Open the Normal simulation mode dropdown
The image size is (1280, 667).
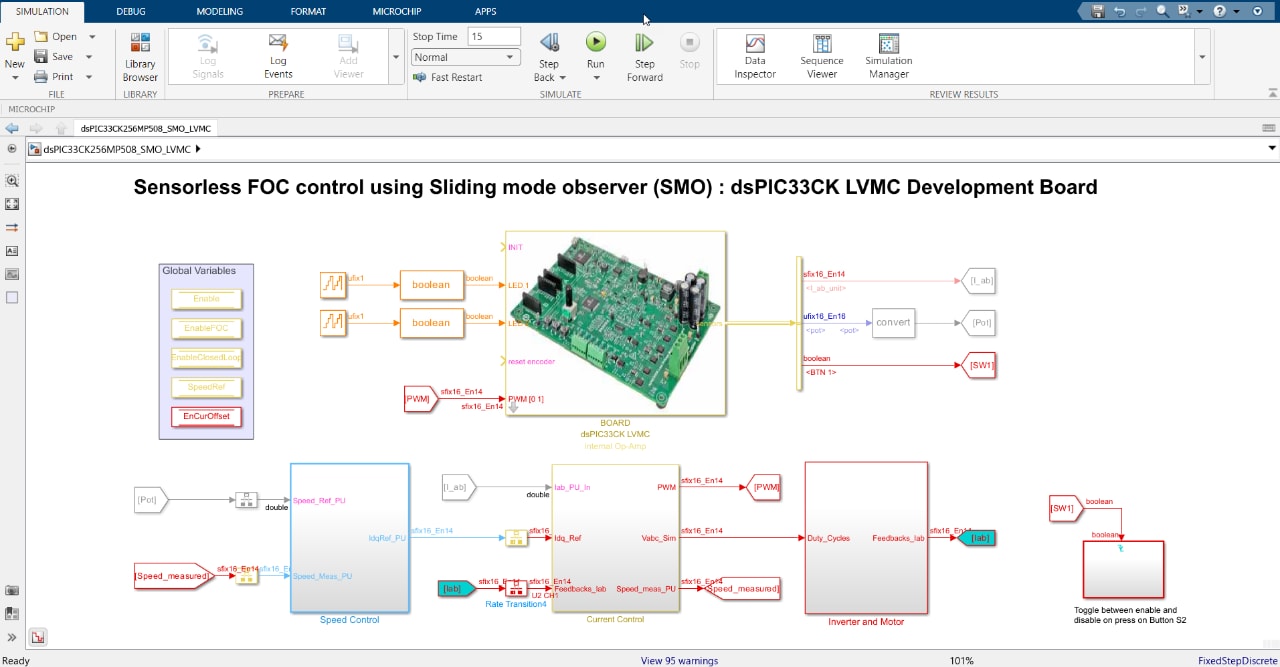point(465,57)
